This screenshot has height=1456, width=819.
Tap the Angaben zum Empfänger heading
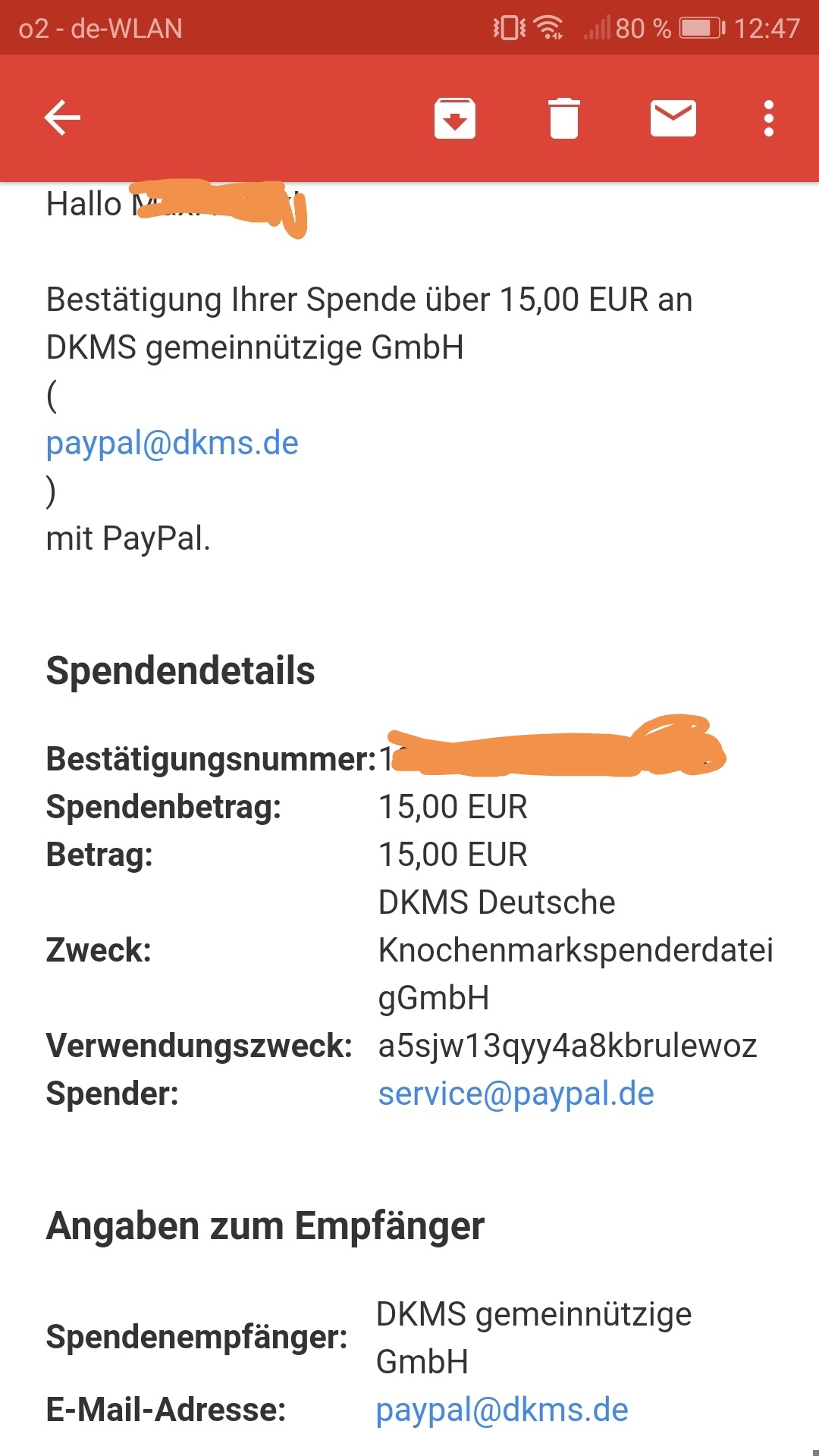pos(265,1226)
